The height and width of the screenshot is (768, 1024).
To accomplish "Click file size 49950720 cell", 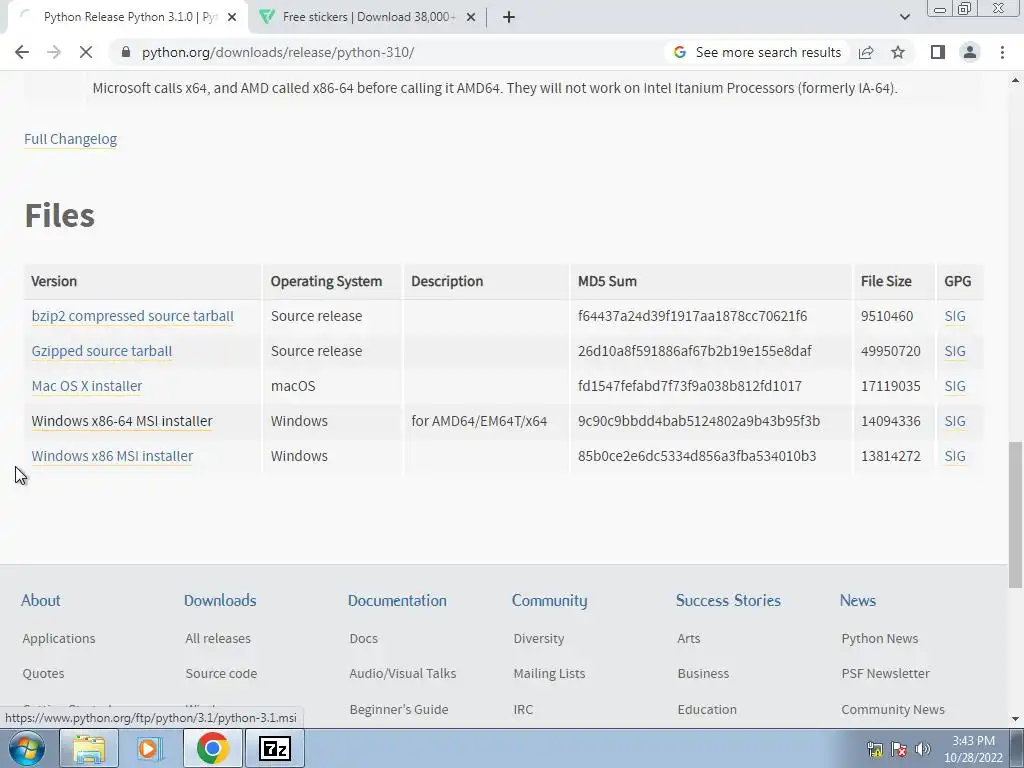I will (x=891, y=351).
